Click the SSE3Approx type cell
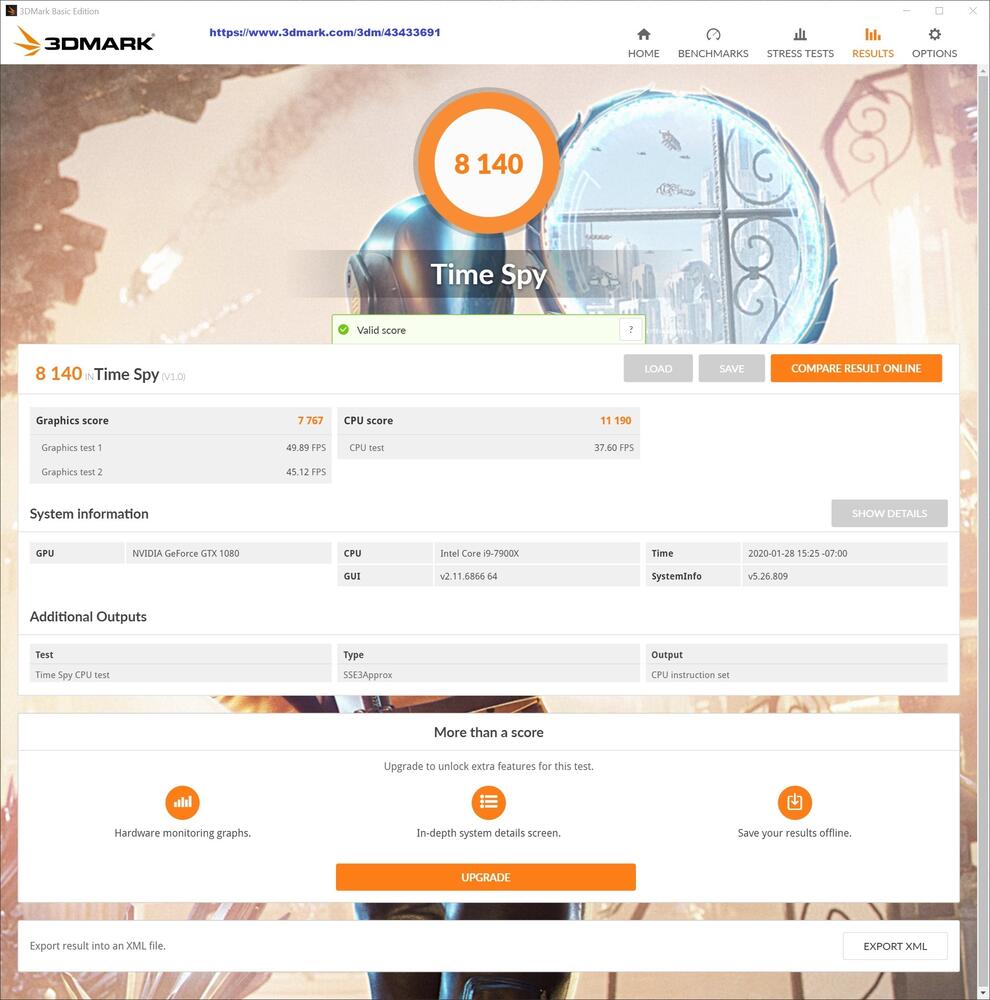The image size is (990, 1000). point(489,675)
